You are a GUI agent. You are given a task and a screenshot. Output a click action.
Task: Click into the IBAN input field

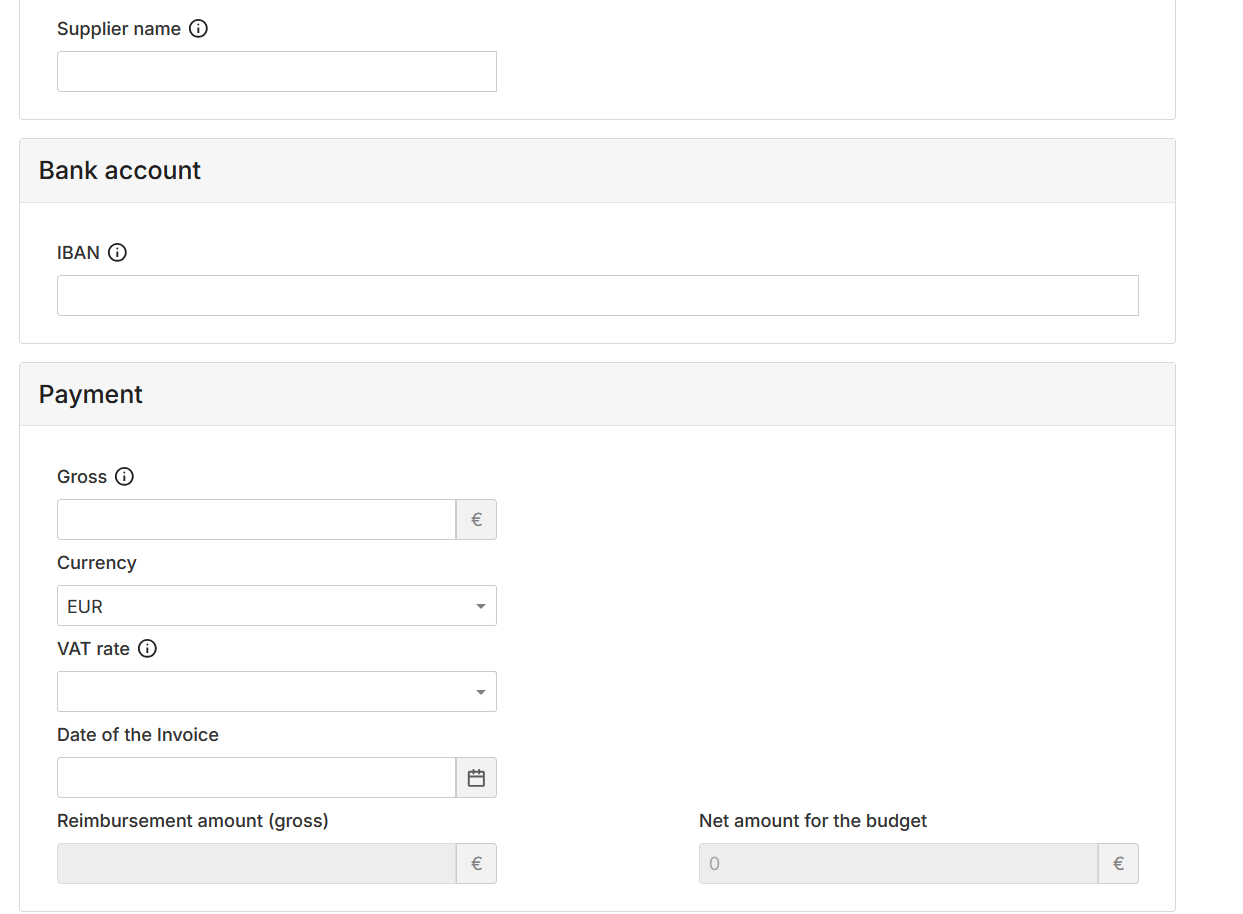coord(598,296)
